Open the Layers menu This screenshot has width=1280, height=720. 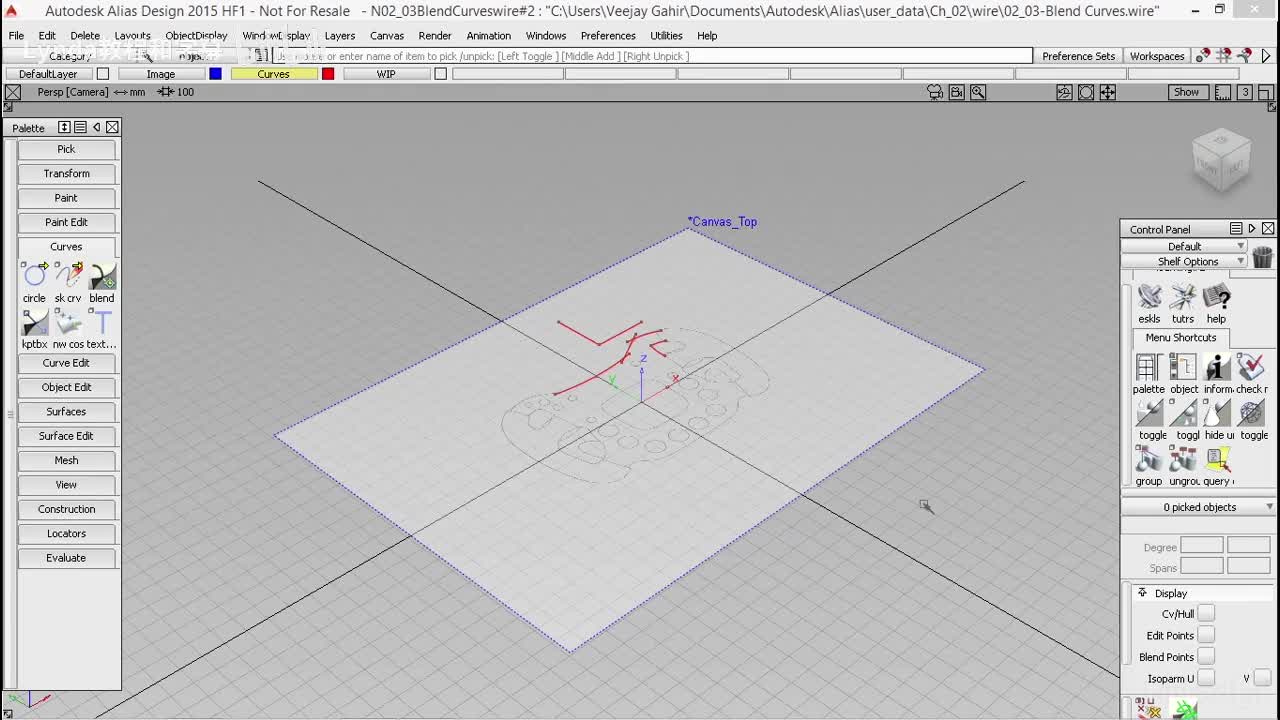[339, 35]
